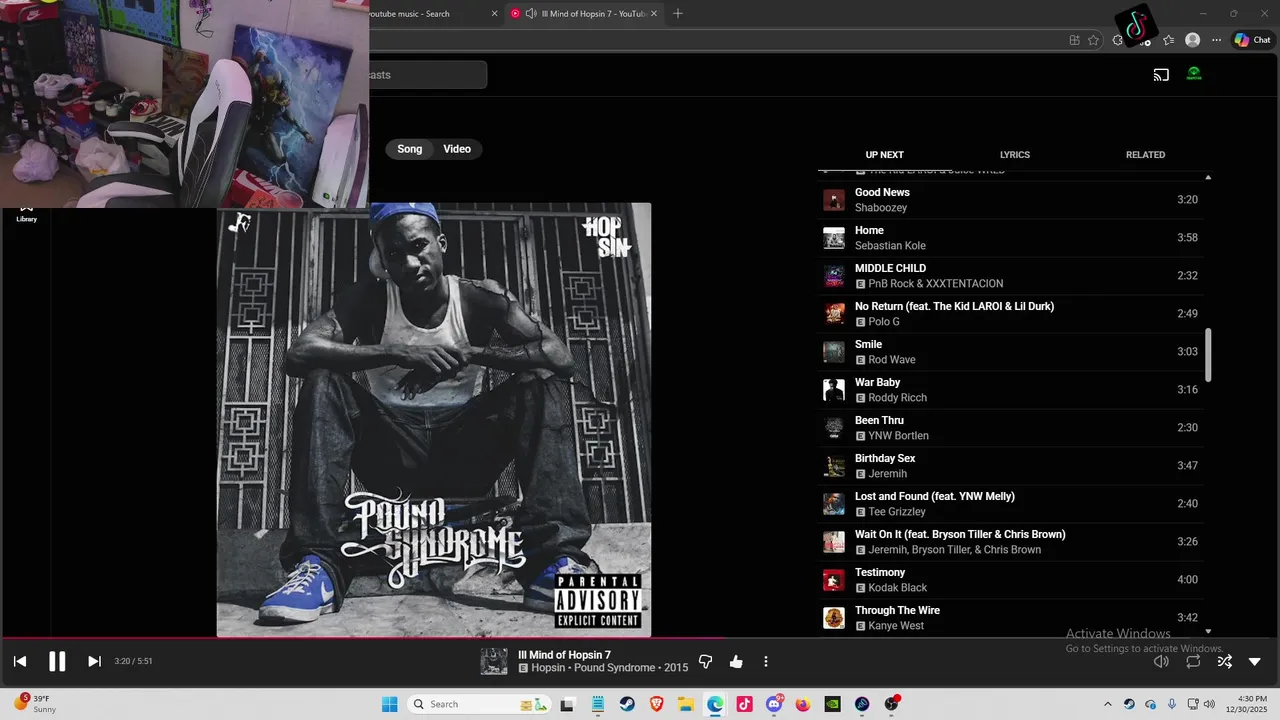Open NVIDIA app from the taskbar
1280x720 pixels.
[832, 704]
